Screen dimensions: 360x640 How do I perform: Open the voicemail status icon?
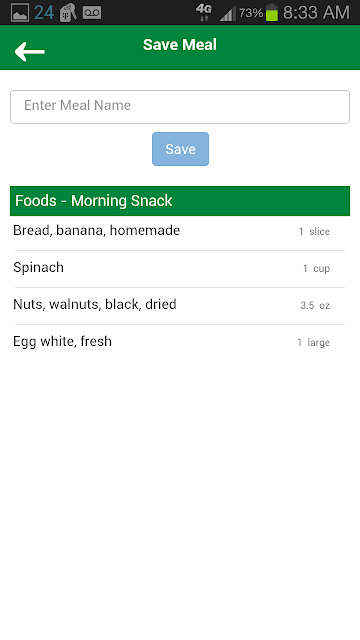pyautogui.click(x=92, y=13)
